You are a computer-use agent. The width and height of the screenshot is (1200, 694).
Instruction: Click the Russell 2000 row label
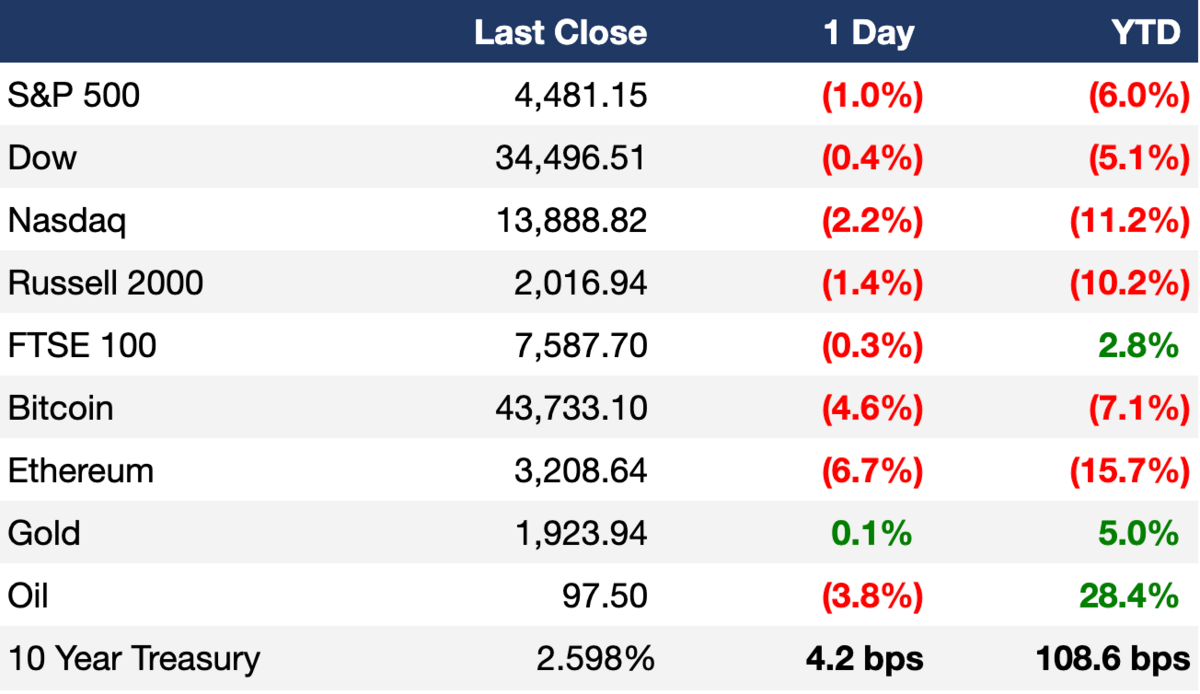point(106,283)
